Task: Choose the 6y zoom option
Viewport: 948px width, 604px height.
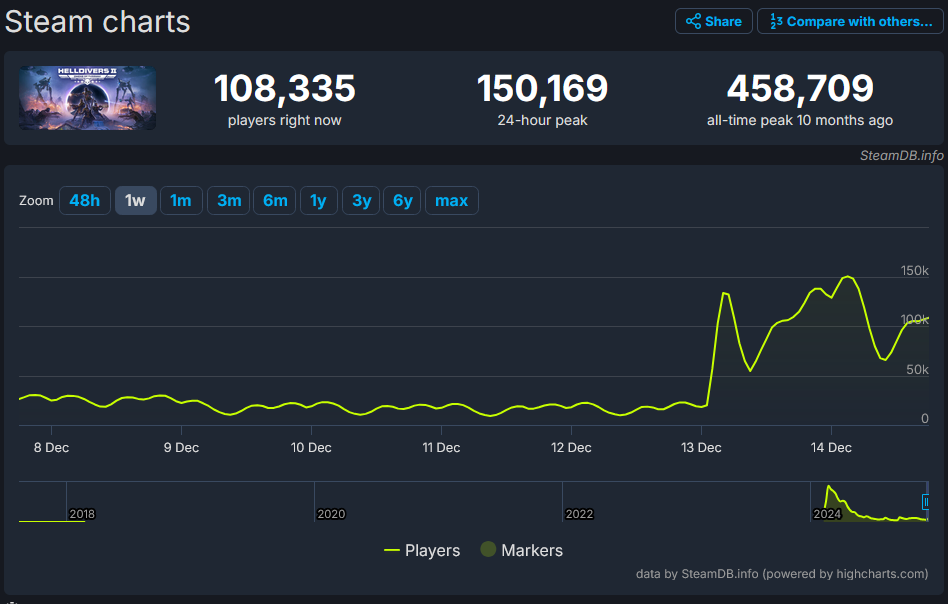Action: [x=403, y=200]
